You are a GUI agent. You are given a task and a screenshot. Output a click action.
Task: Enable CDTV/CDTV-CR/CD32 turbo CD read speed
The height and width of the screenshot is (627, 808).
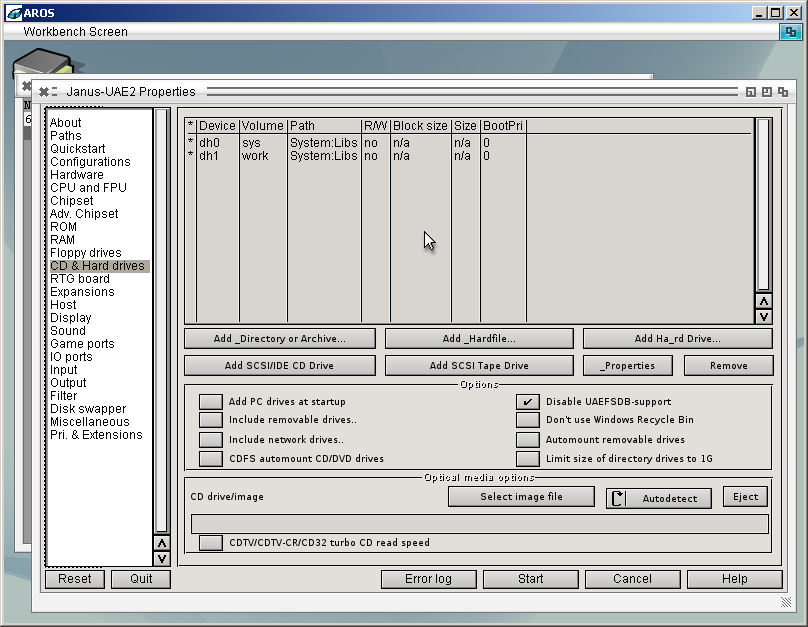[211, 543]
